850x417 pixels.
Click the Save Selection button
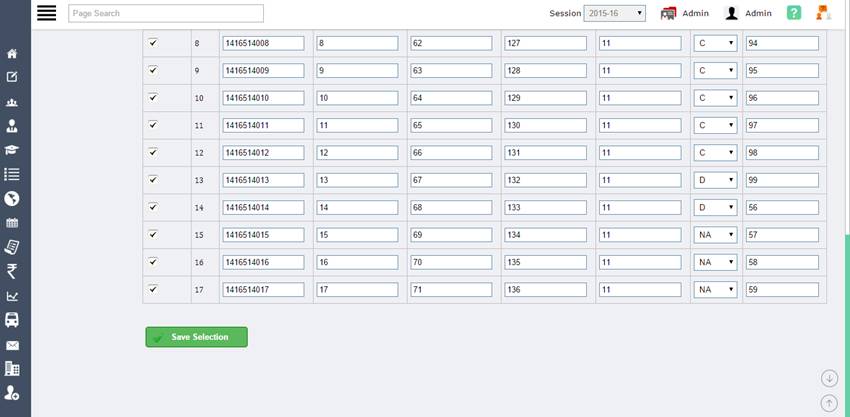(196, 337)
